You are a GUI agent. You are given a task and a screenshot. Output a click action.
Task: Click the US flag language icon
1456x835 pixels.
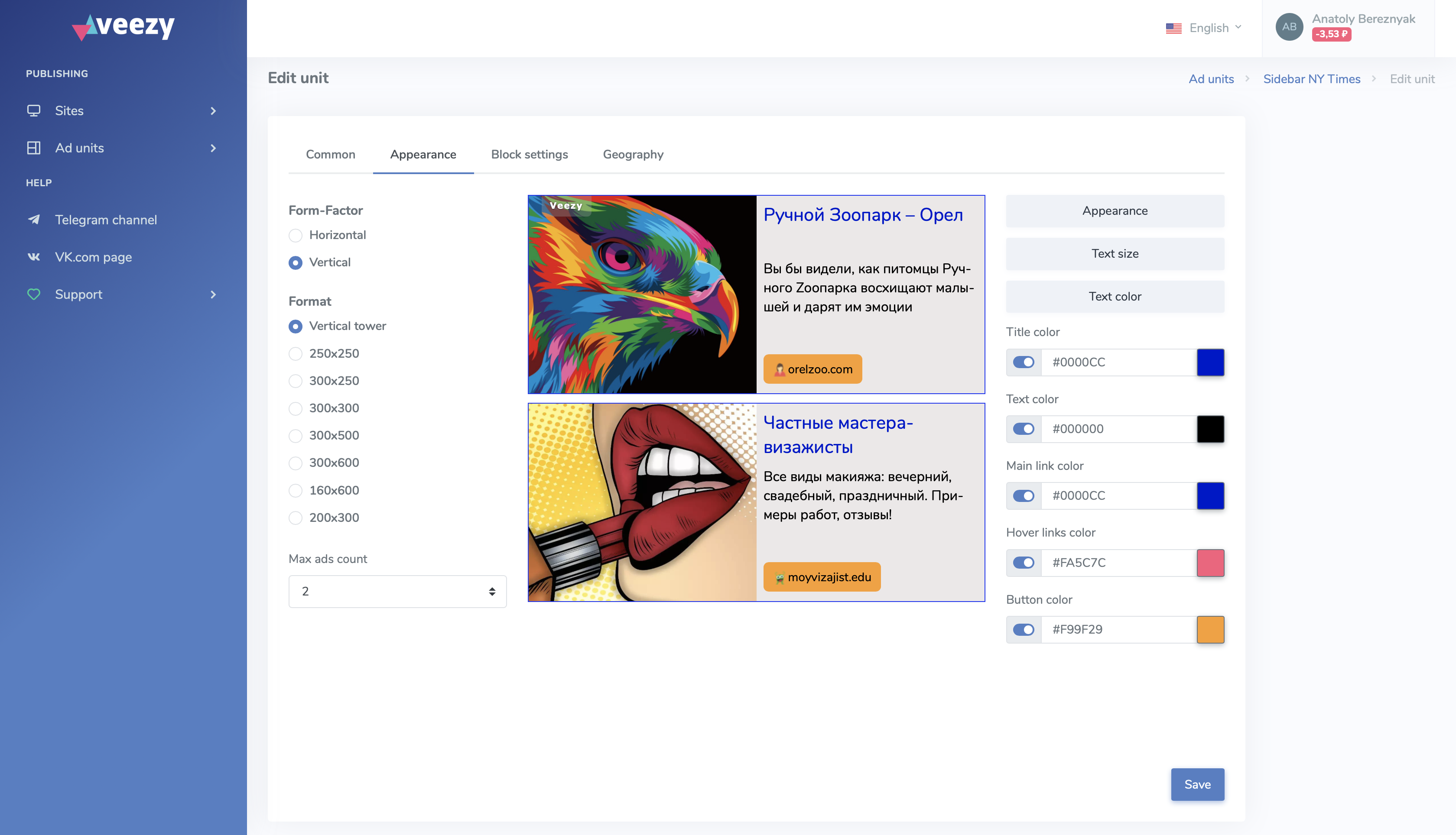click(1173, 28)
